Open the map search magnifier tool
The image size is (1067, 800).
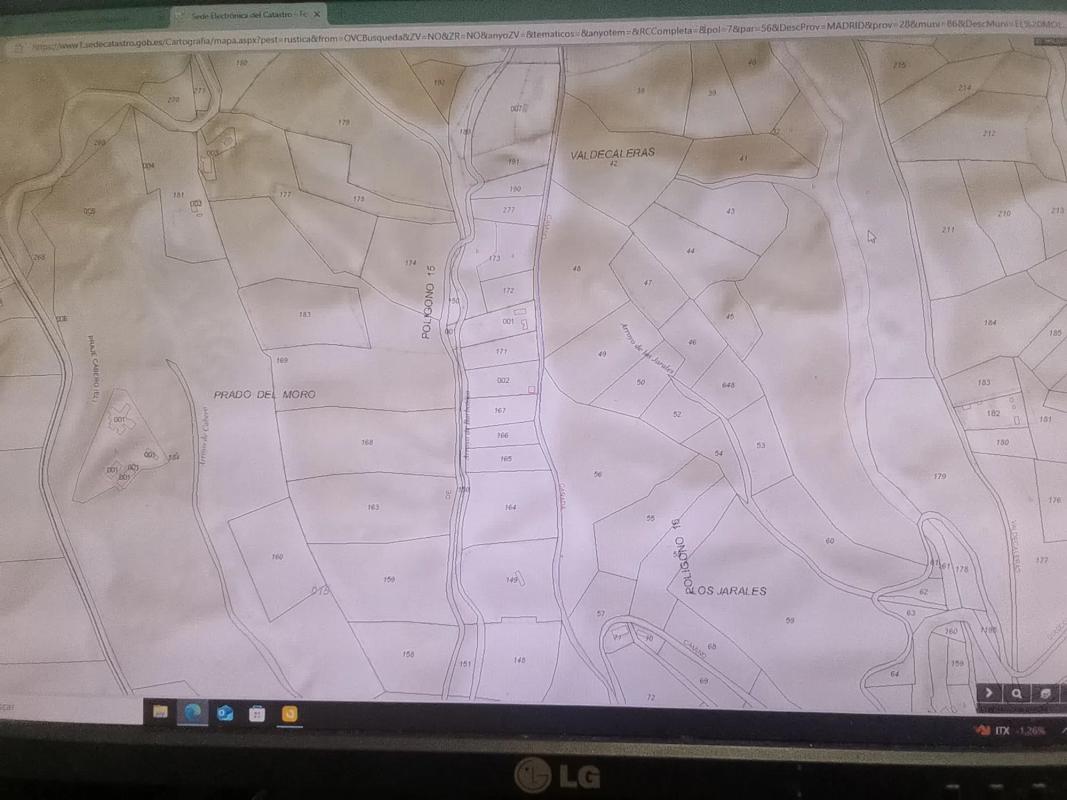click(x=1016, y=693)
